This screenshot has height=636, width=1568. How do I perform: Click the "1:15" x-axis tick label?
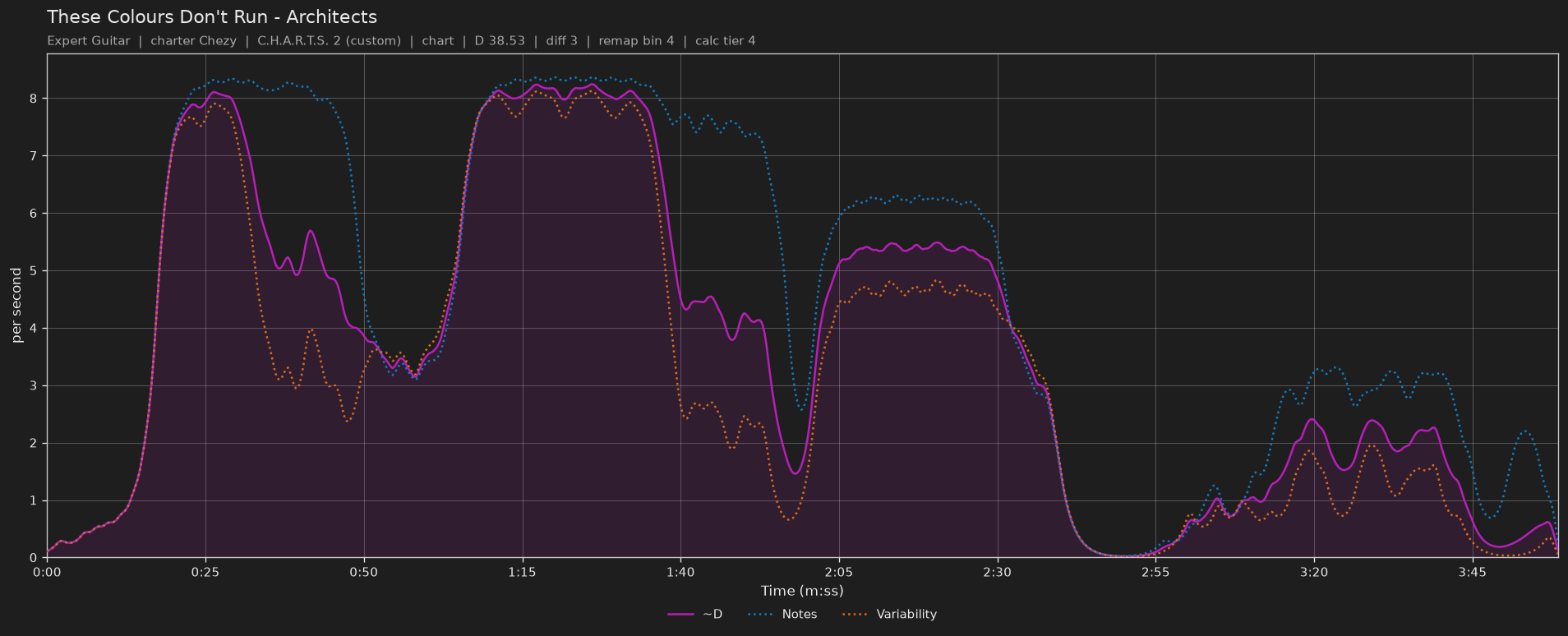(x=522, y=572)
